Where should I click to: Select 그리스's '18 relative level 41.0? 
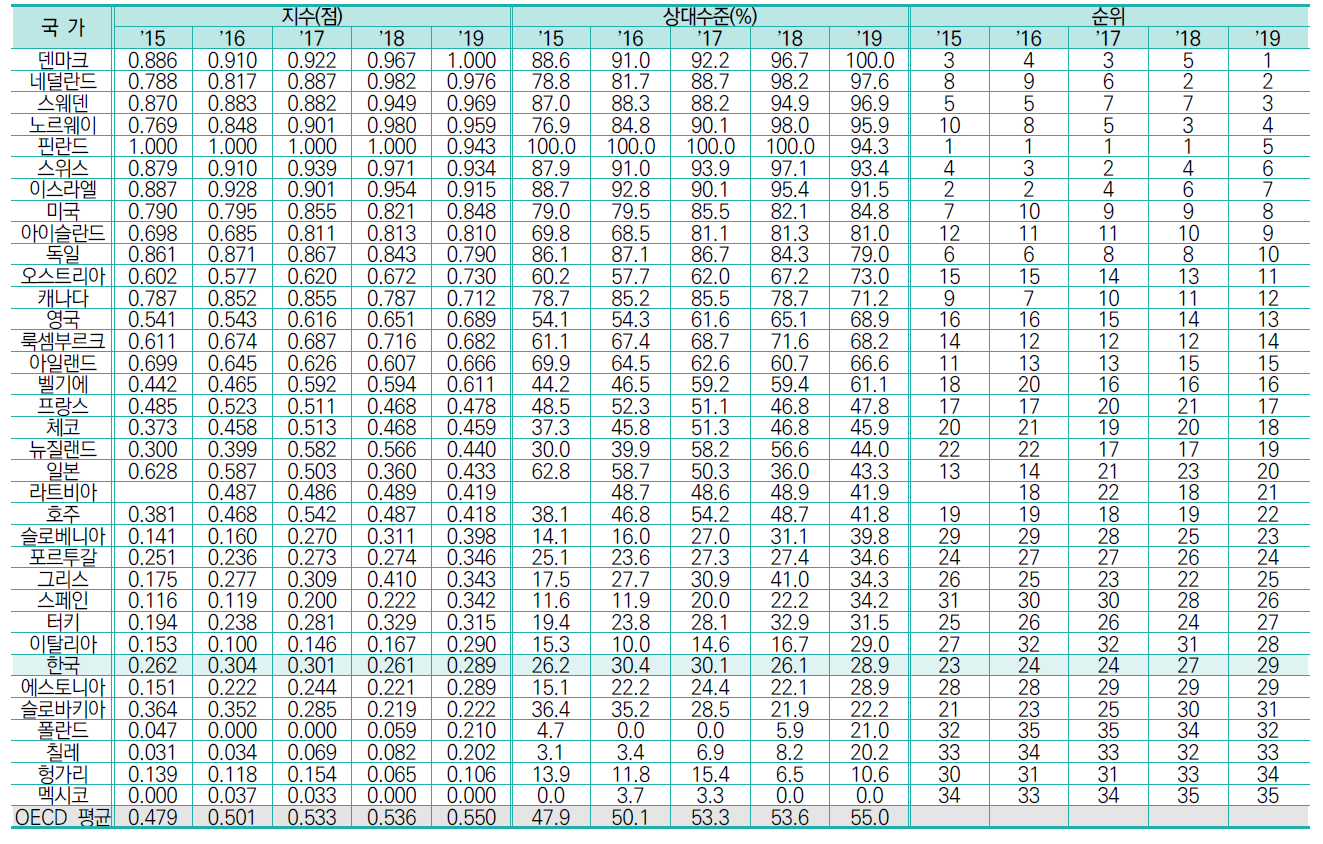tap(790, 578)
